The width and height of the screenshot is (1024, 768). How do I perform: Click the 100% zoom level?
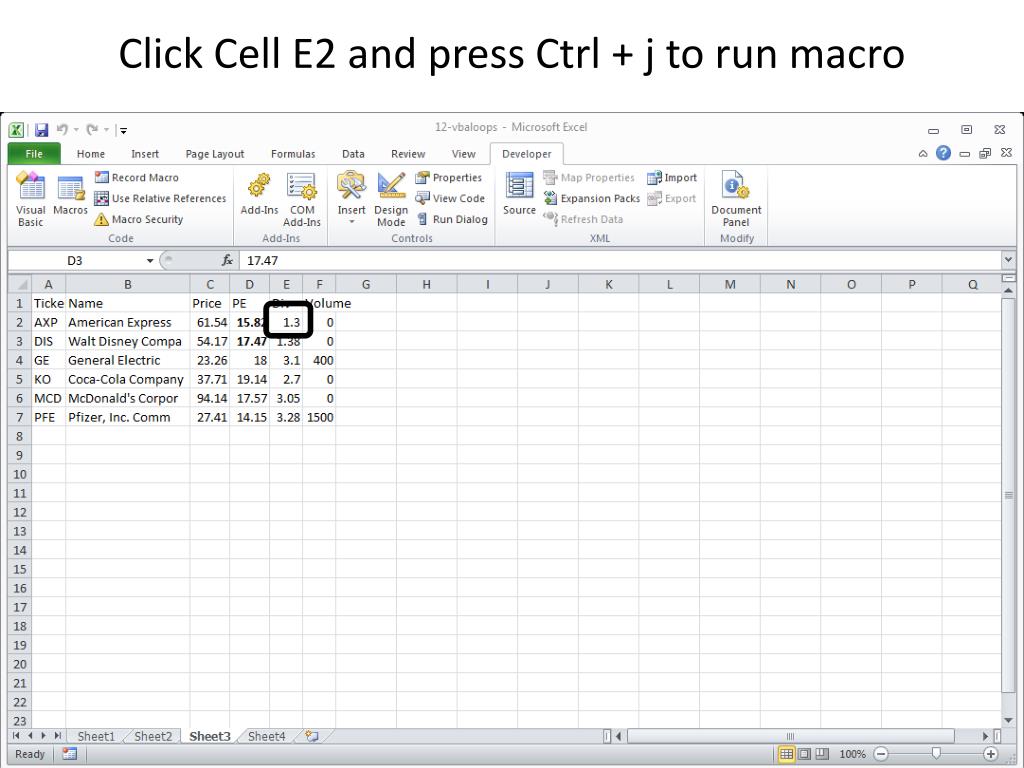[x=852, y=754]
